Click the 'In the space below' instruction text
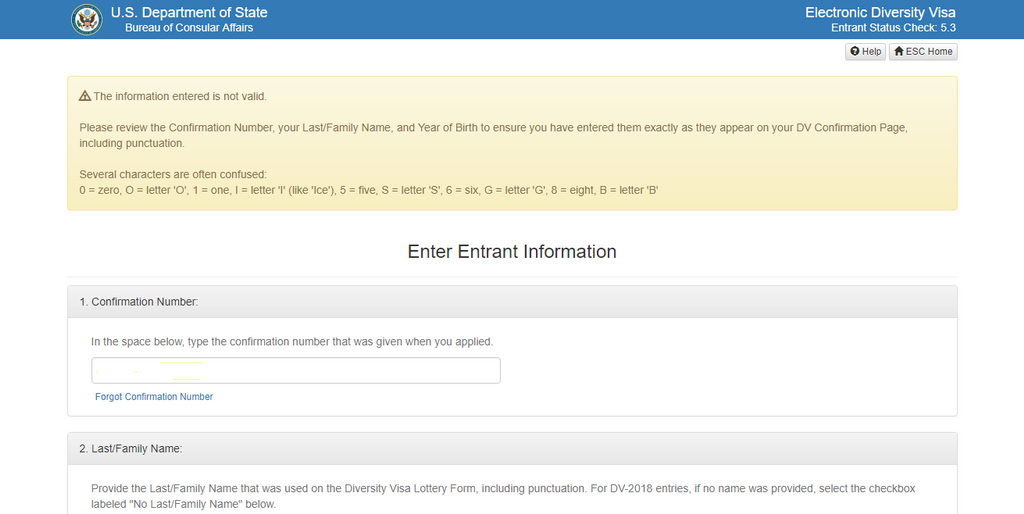Screen dimensions: 1024x514 pyautogui.click(x=292, y=342)
